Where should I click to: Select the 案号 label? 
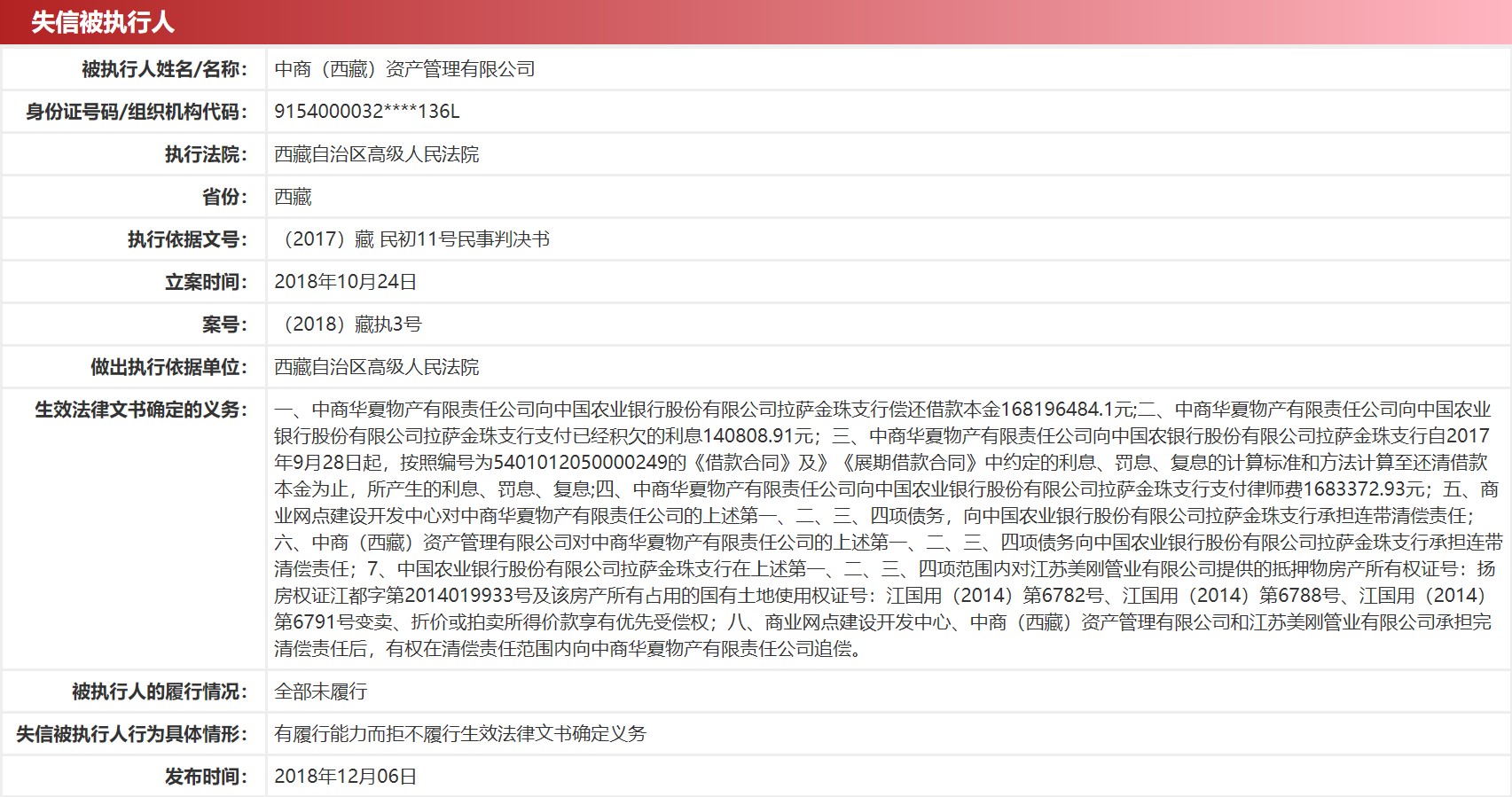tap(225, 324)
